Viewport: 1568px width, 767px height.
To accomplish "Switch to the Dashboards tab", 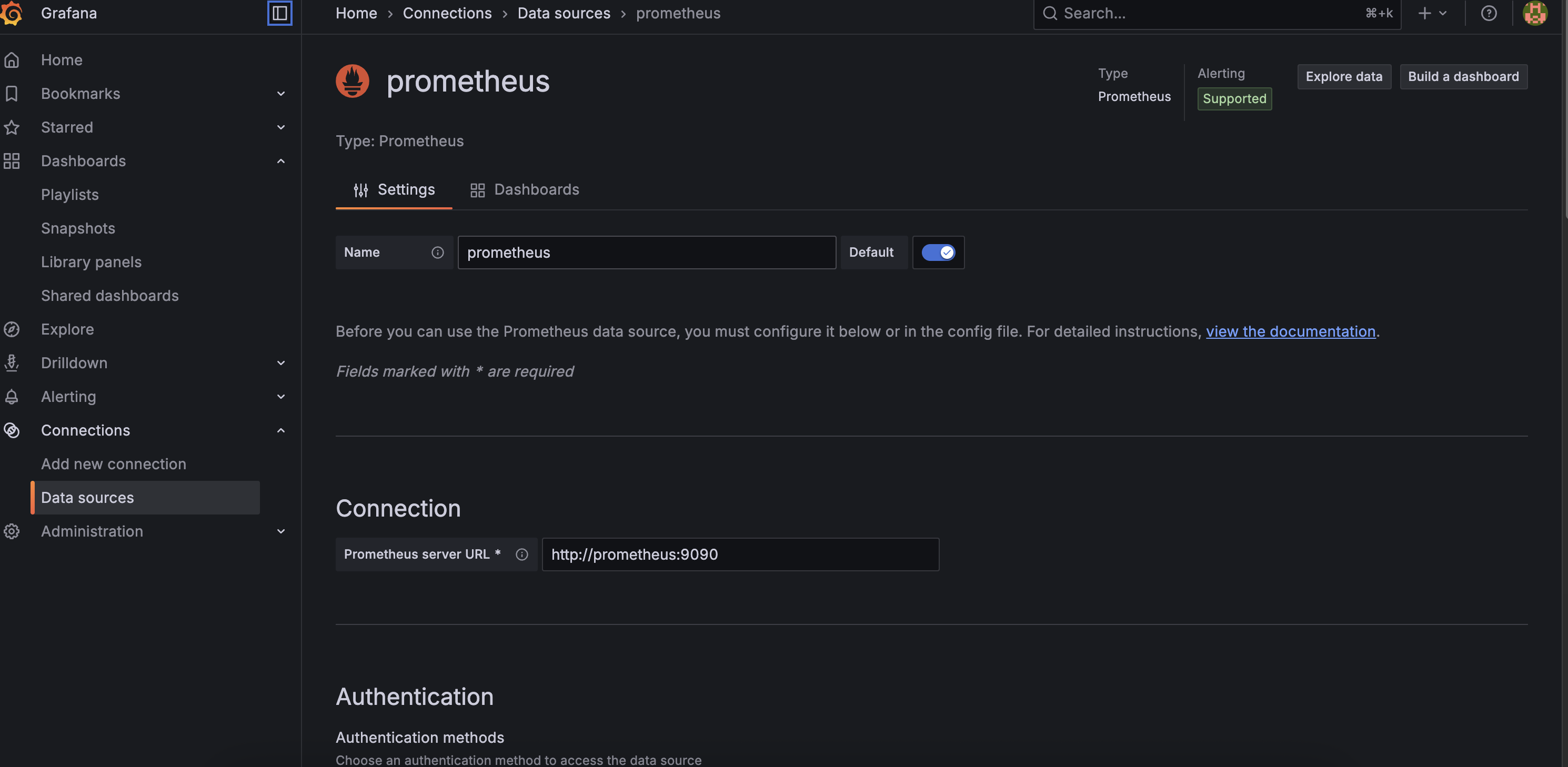I will coord(525,190).
